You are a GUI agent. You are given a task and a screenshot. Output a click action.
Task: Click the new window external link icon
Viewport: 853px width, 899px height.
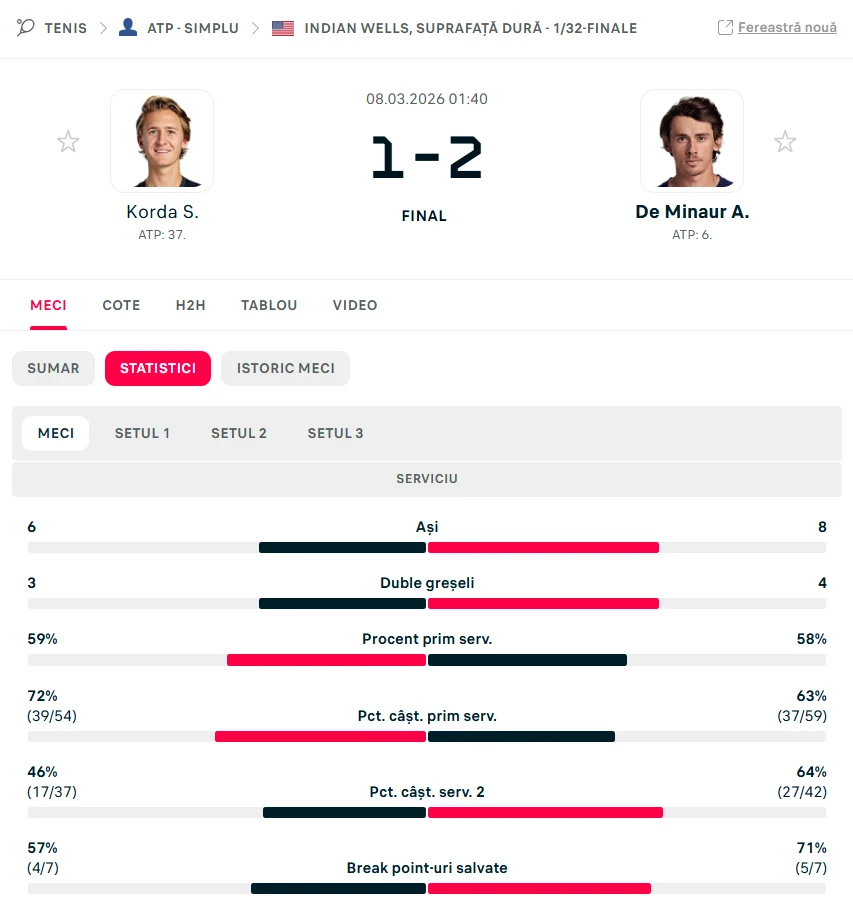[726, 27]
